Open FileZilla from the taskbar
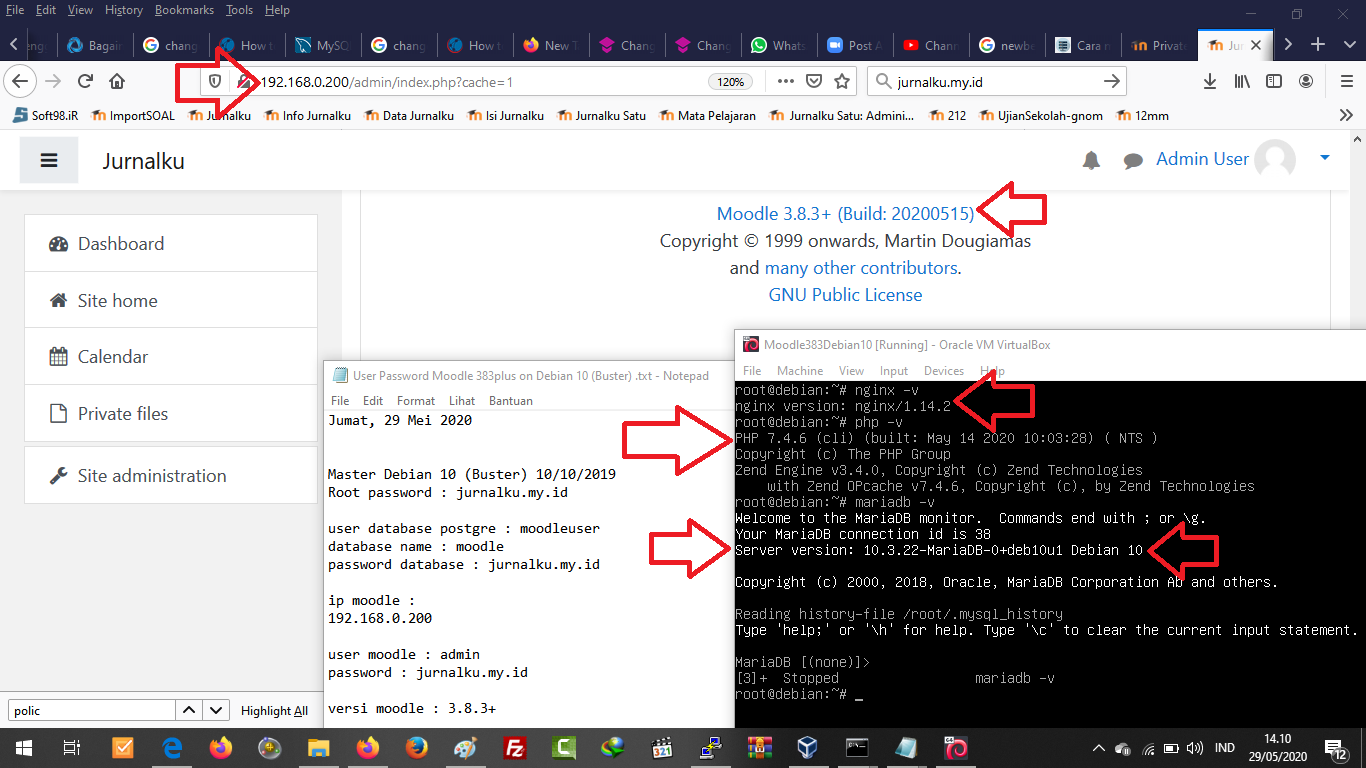Screen dimensions: 1366x768 [515, 747]
